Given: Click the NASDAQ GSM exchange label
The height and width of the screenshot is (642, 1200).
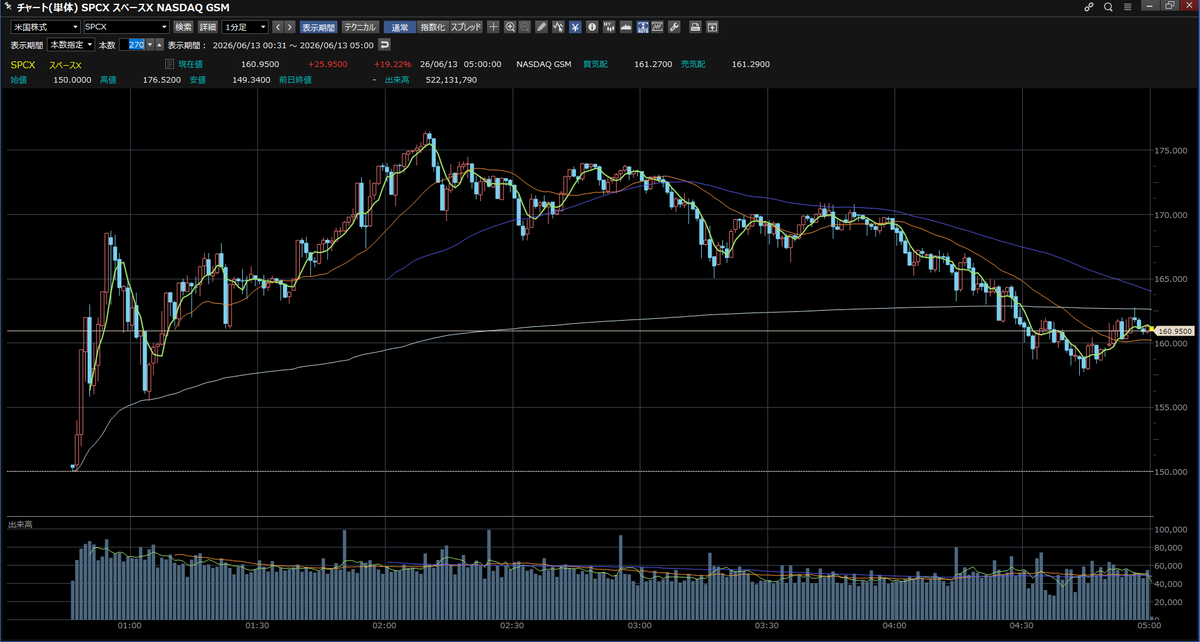Looking at the screenshot, I should point(544,64).
